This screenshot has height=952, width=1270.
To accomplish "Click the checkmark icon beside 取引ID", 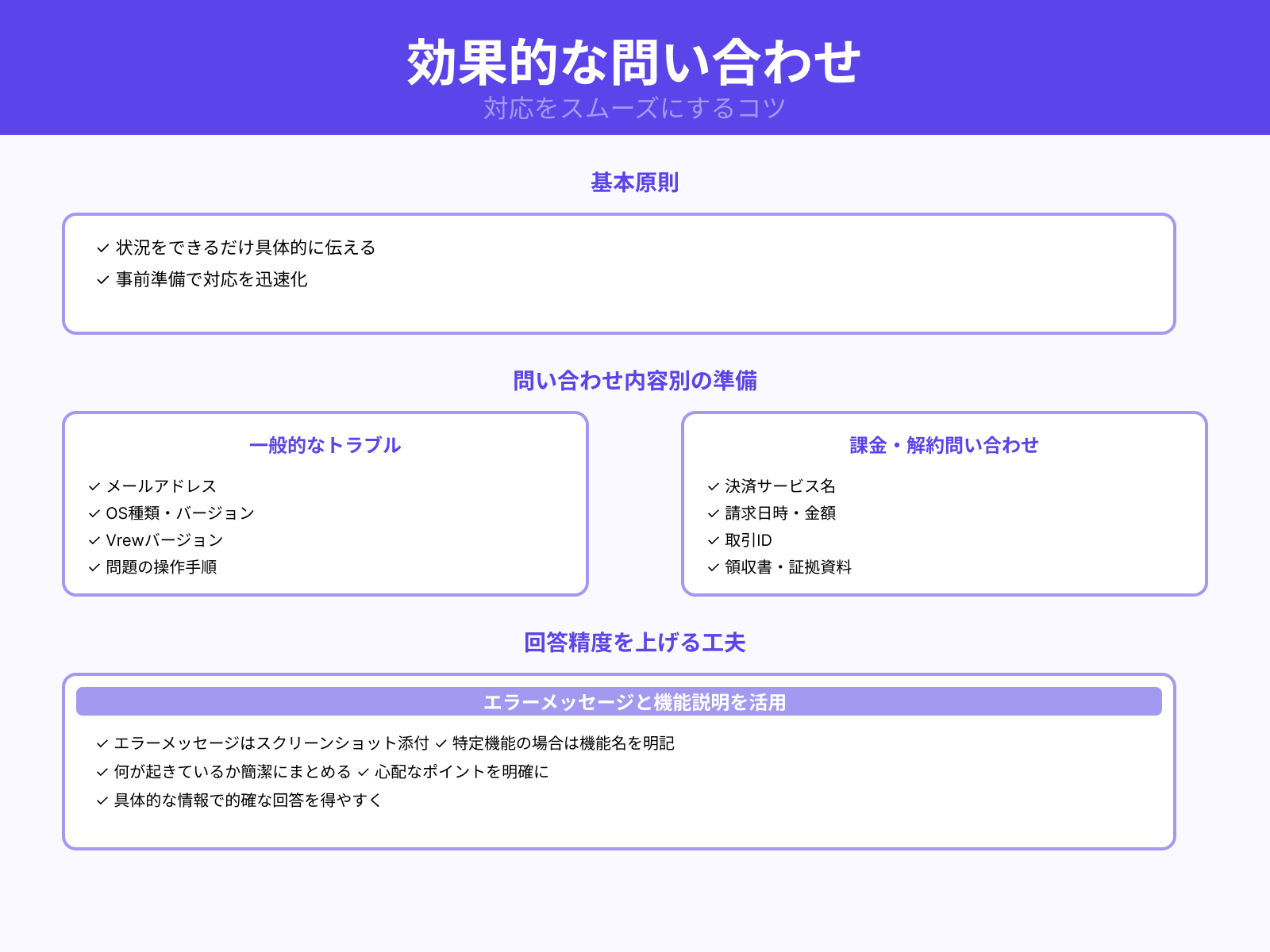I will click(711, 540).
